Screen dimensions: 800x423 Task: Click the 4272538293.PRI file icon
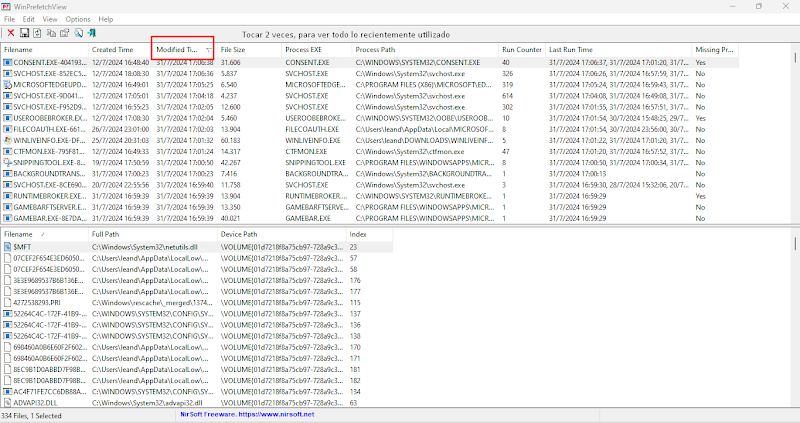point(7,303)
